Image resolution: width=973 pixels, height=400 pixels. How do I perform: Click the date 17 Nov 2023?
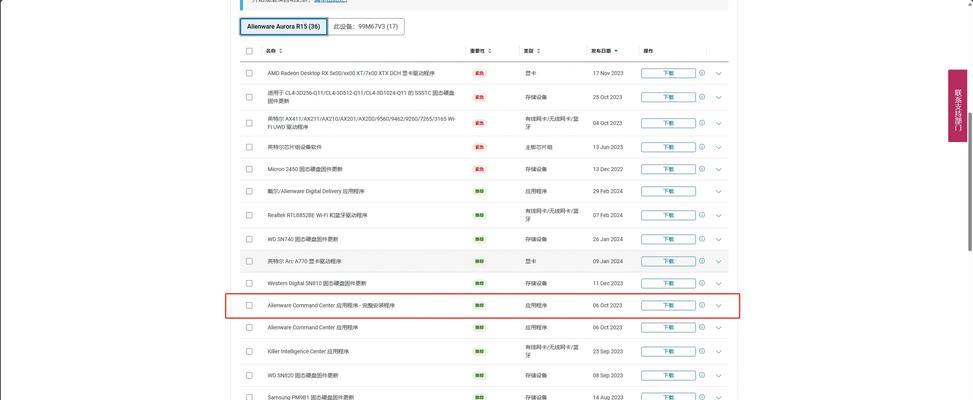pos(608,73)
